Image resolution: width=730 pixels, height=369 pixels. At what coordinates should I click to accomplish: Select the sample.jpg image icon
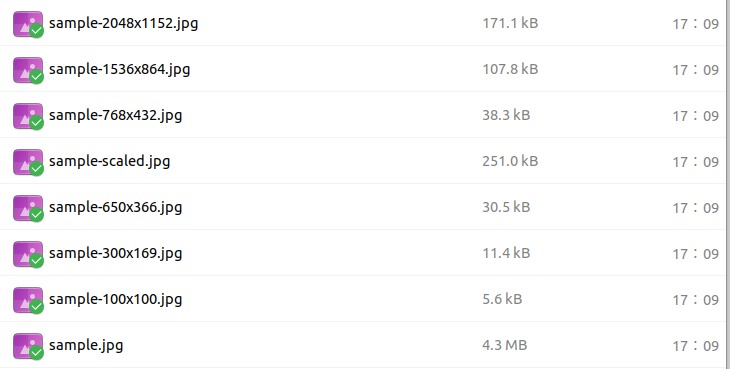click(28, 346)
